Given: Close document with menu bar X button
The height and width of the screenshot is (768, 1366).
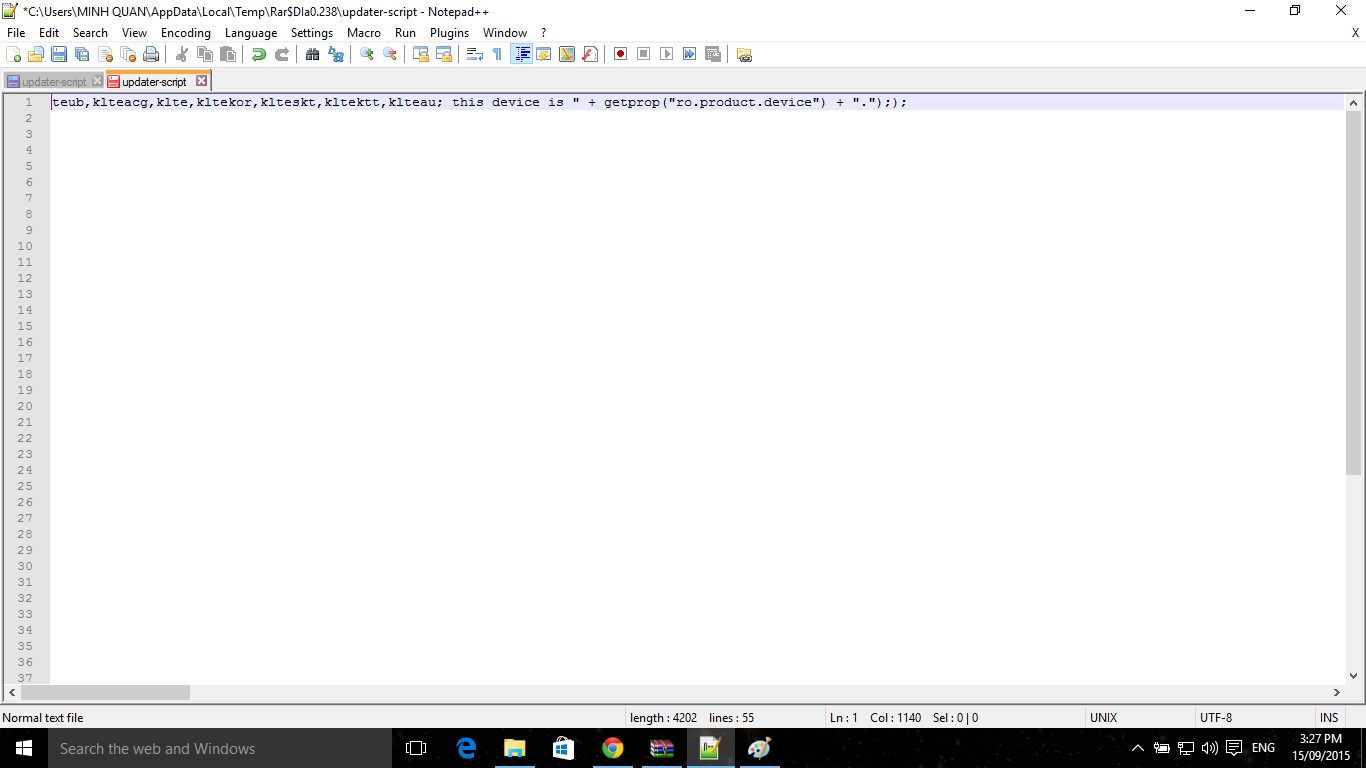Looking at the screenshot, I should click(1355, 33).
